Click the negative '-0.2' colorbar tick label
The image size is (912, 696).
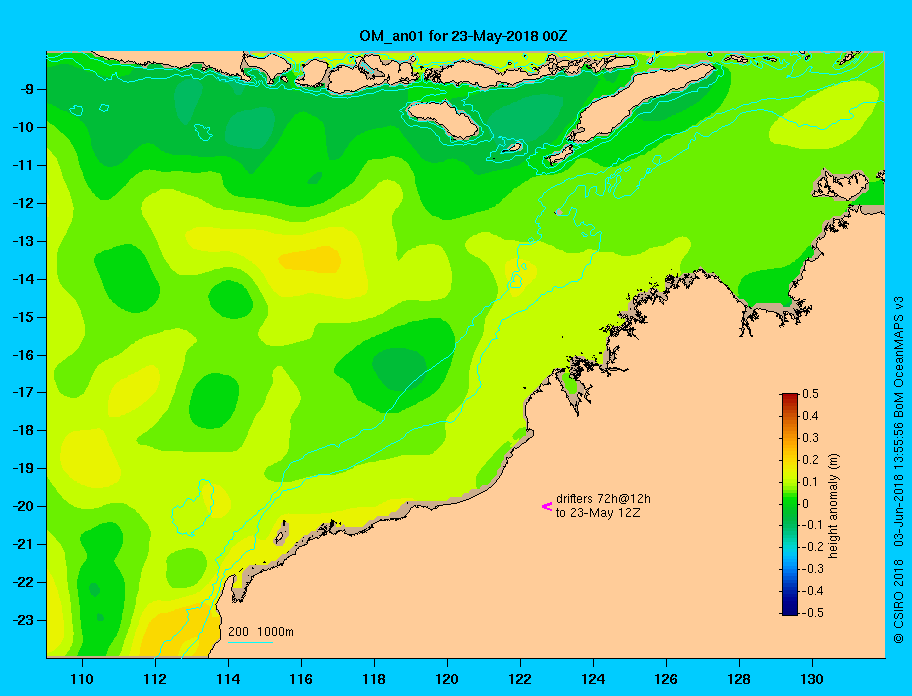click(813, 547)
